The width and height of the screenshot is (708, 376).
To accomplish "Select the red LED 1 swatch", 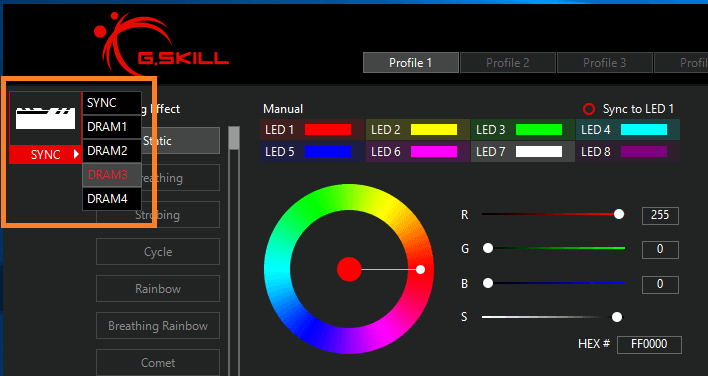I will (x=328, y=130).
